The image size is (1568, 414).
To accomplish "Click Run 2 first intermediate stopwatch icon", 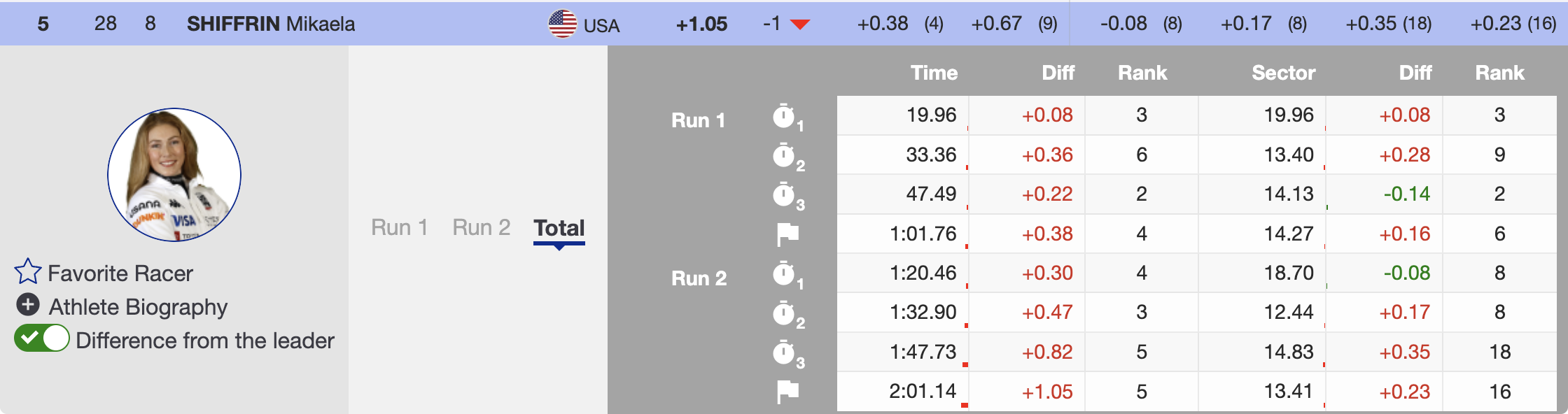I will click(x=784, y=273).
